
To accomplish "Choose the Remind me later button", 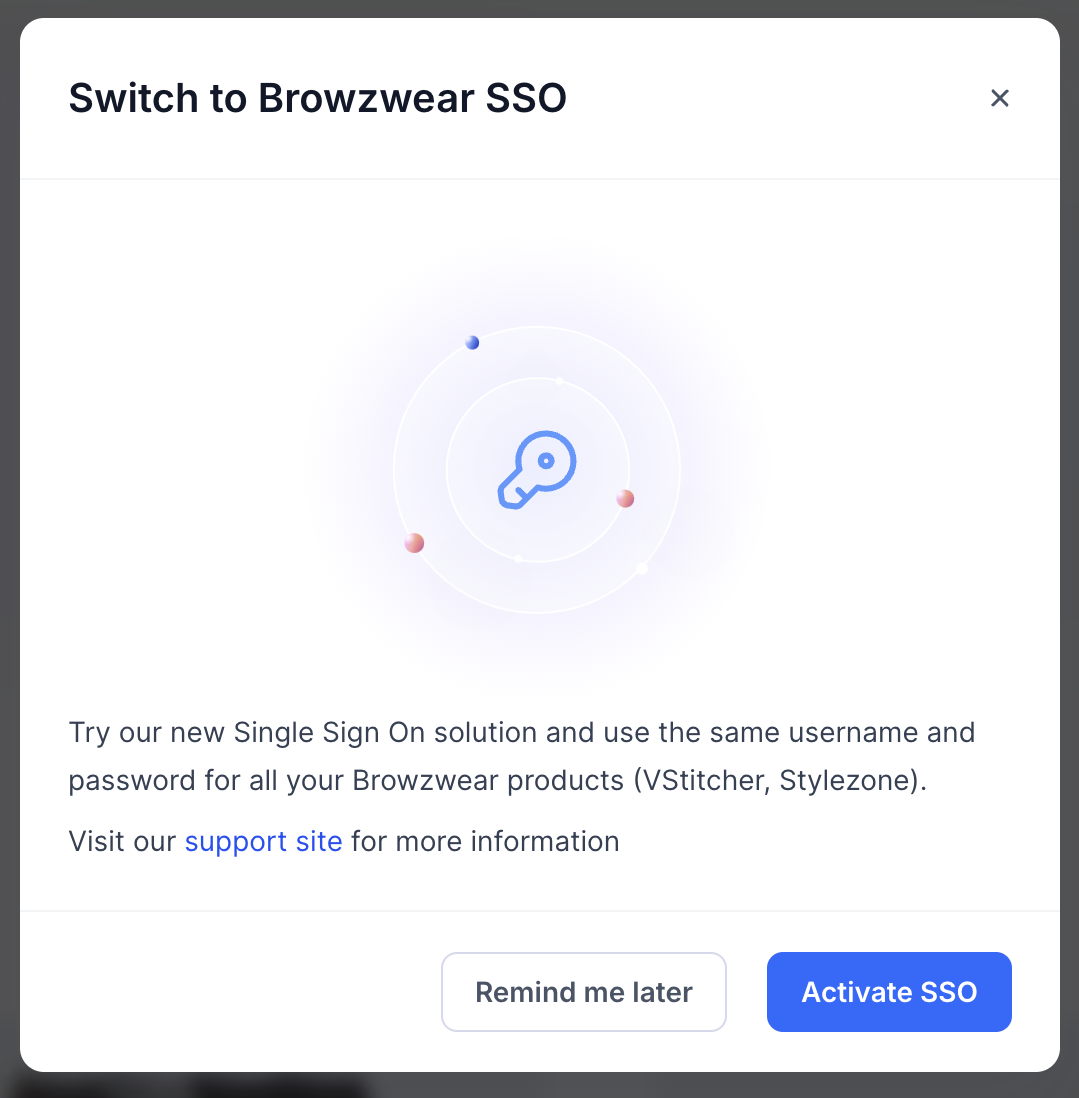I will 583,992.
